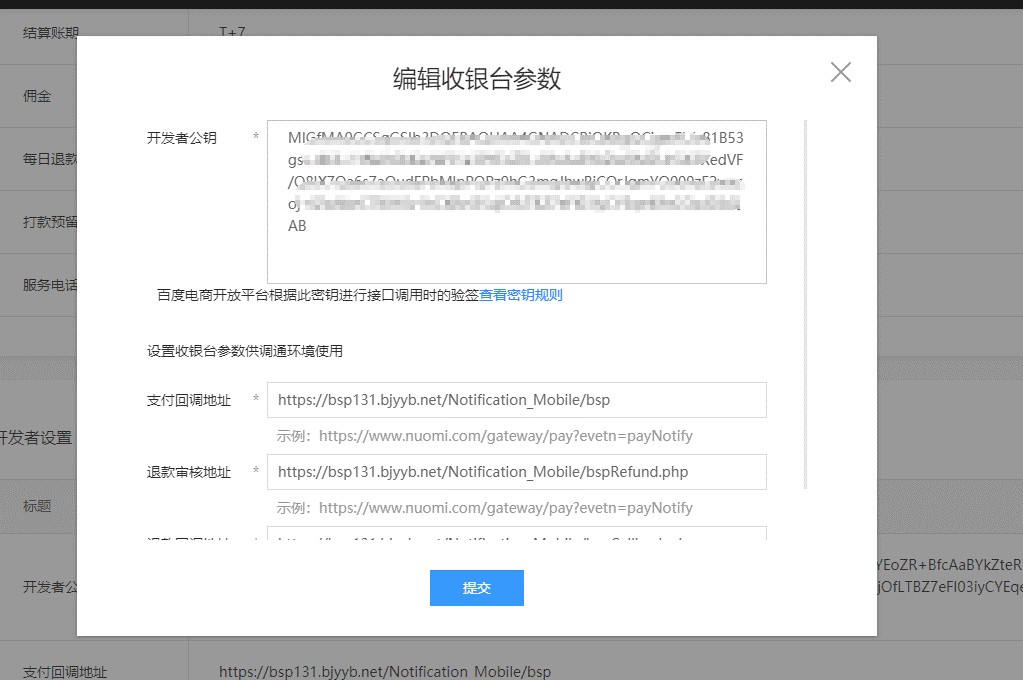Click the 编辑收银台参数 dialog title
The height and width of the screenshot is (680, 1023).
tap(476, 78)
